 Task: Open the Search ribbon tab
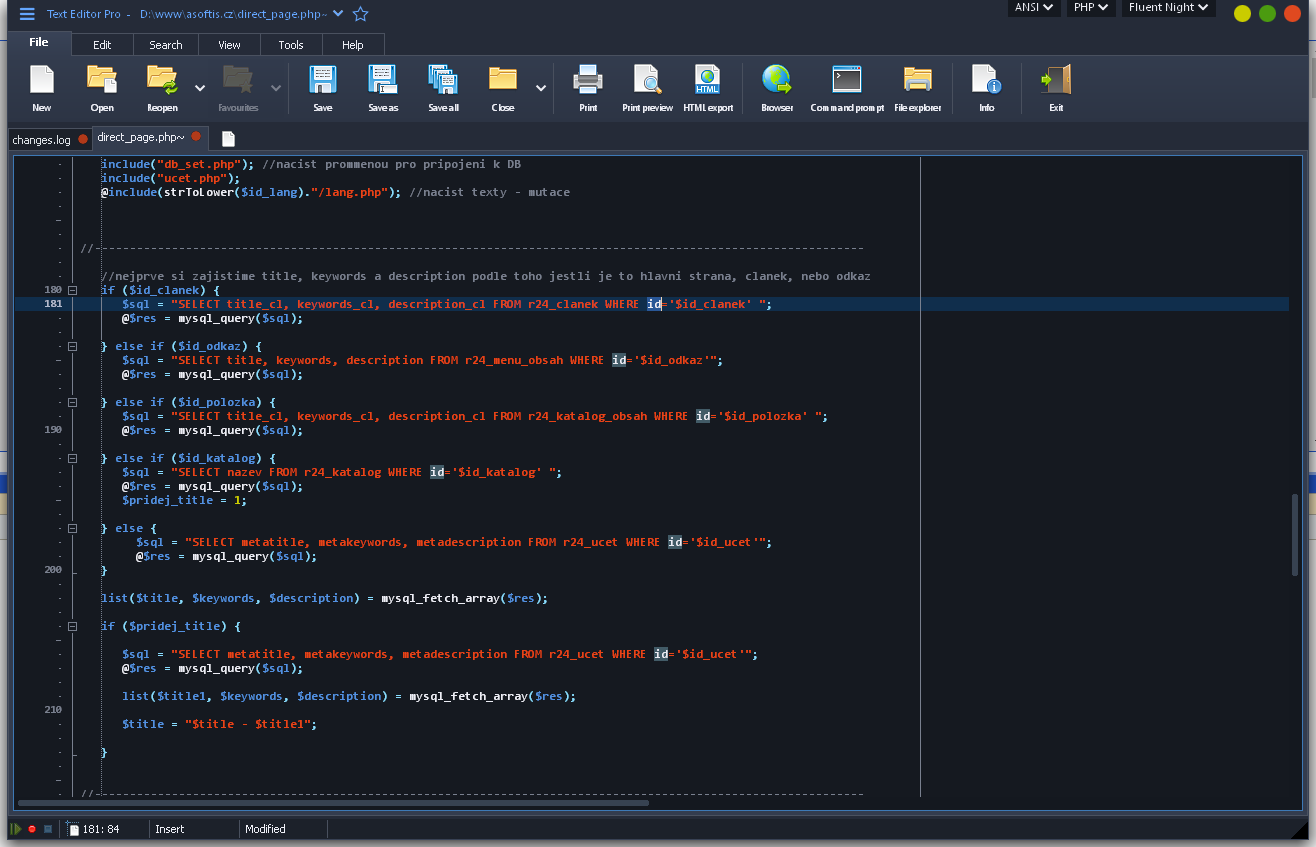tap(166, 45)
